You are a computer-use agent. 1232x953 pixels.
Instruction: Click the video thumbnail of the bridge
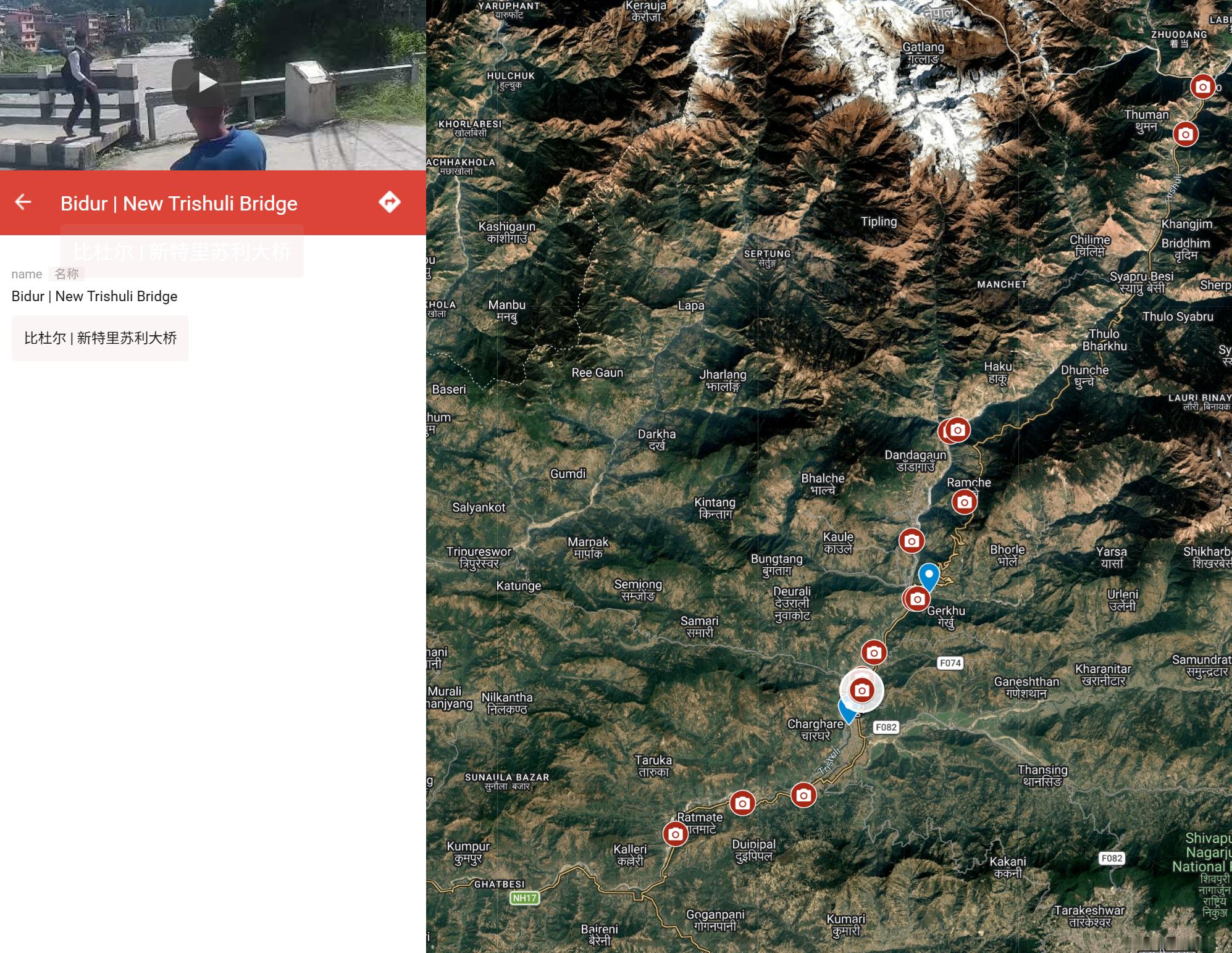click(x=212, y=85)
